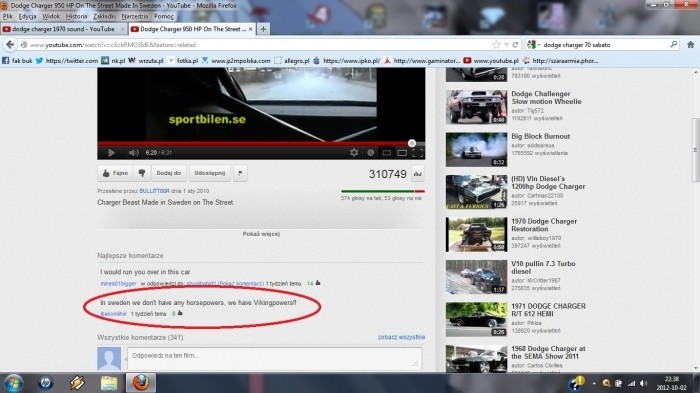Click the video progress bar scrubber
Viewport: 700px width, 393px height.
(412, 143)
